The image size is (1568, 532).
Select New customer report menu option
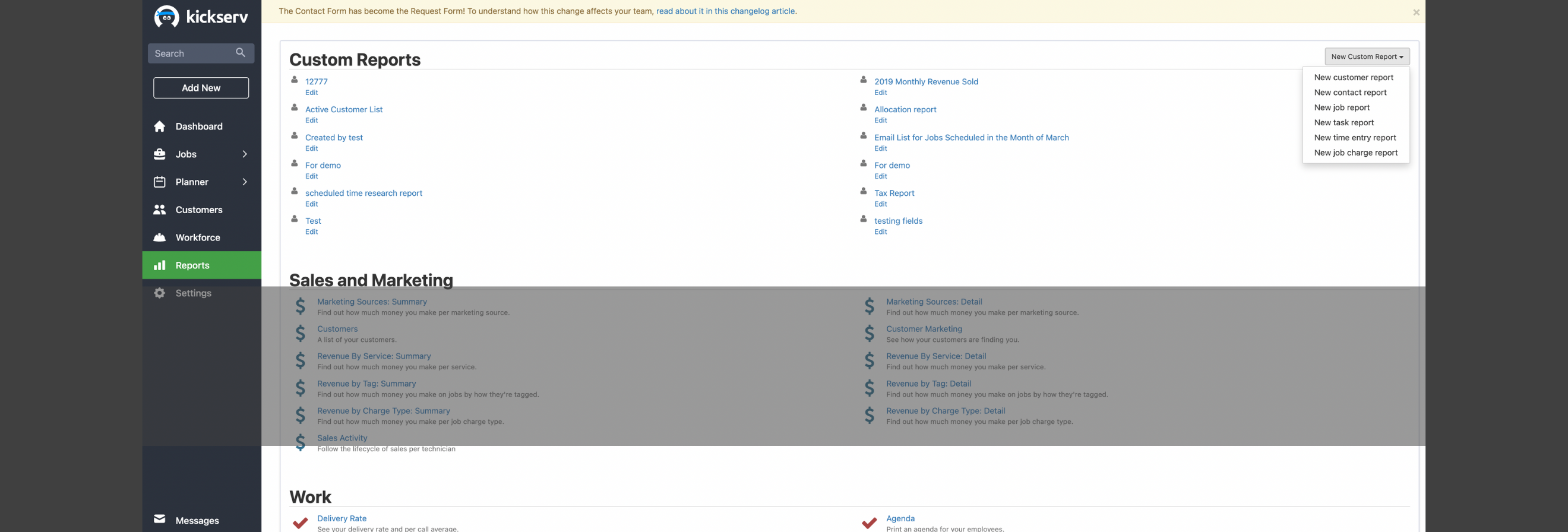(1353, 77)
